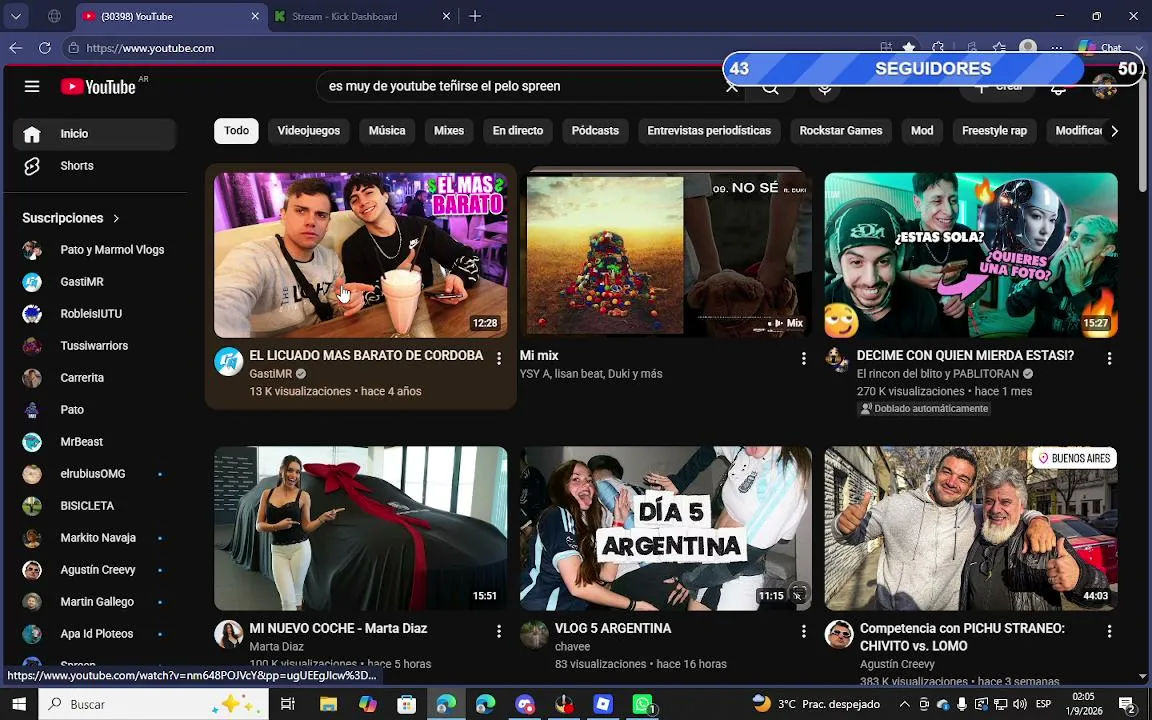This screenshot has width=1152, height=720.
Task: Open RobleisIUTU subscription in sidebar
Action: (x=94, y=314)
